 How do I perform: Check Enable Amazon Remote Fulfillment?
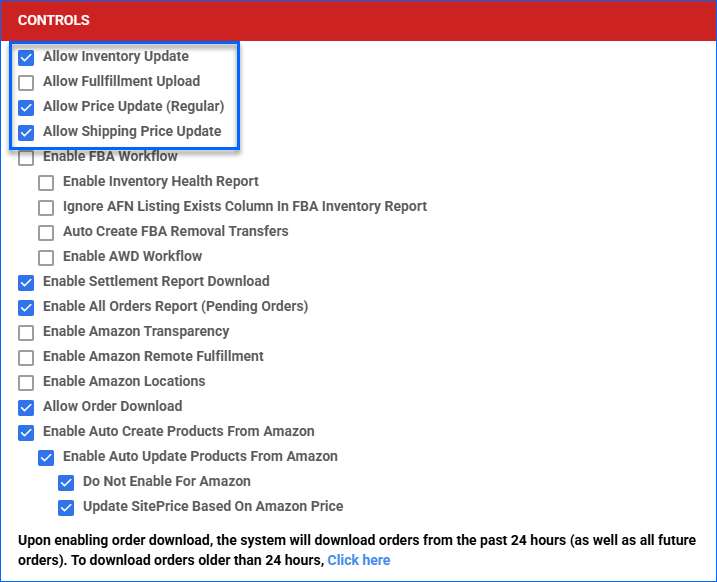[x=26, y=357]
